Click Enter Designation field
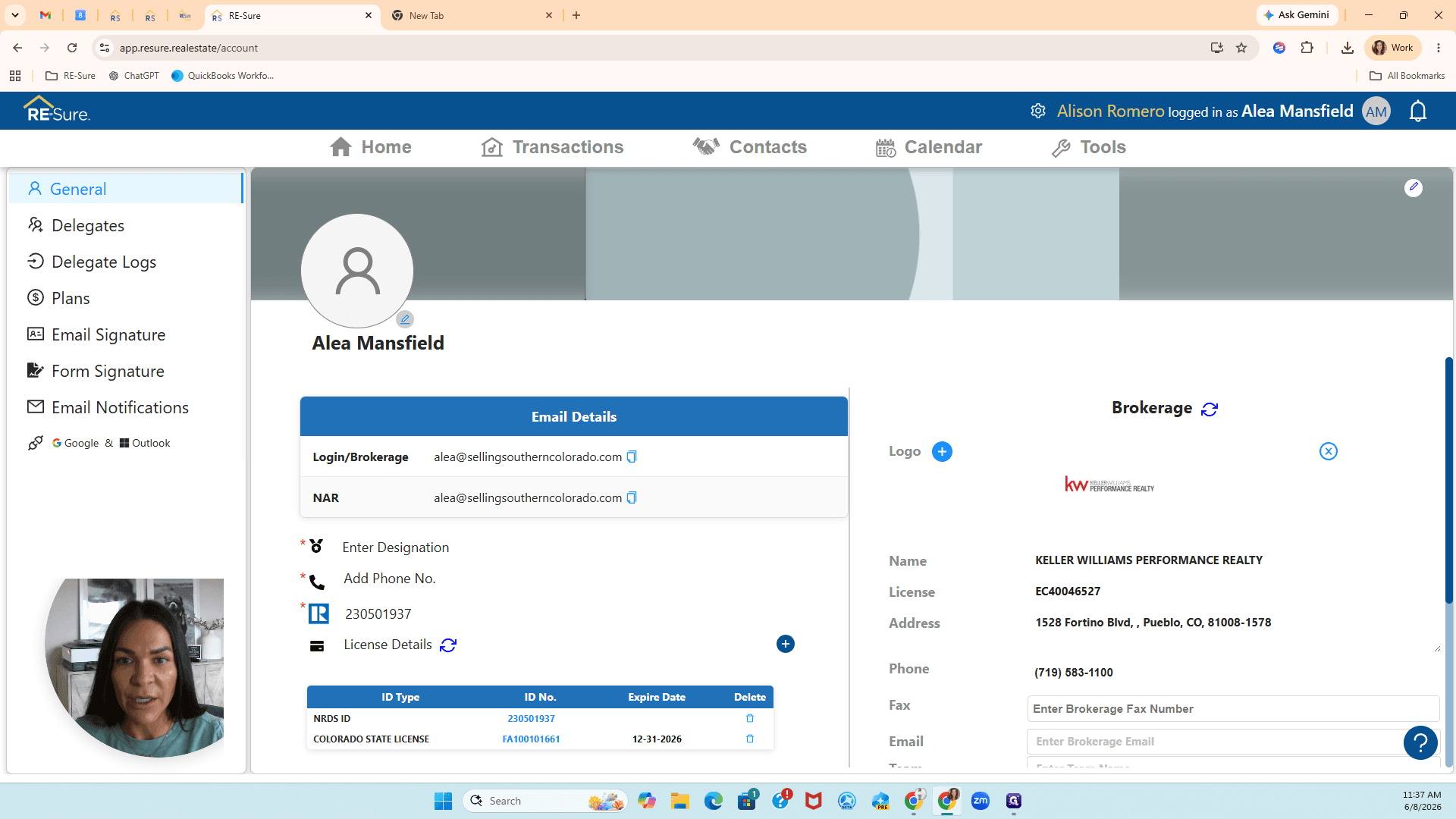 coord(395,548)
